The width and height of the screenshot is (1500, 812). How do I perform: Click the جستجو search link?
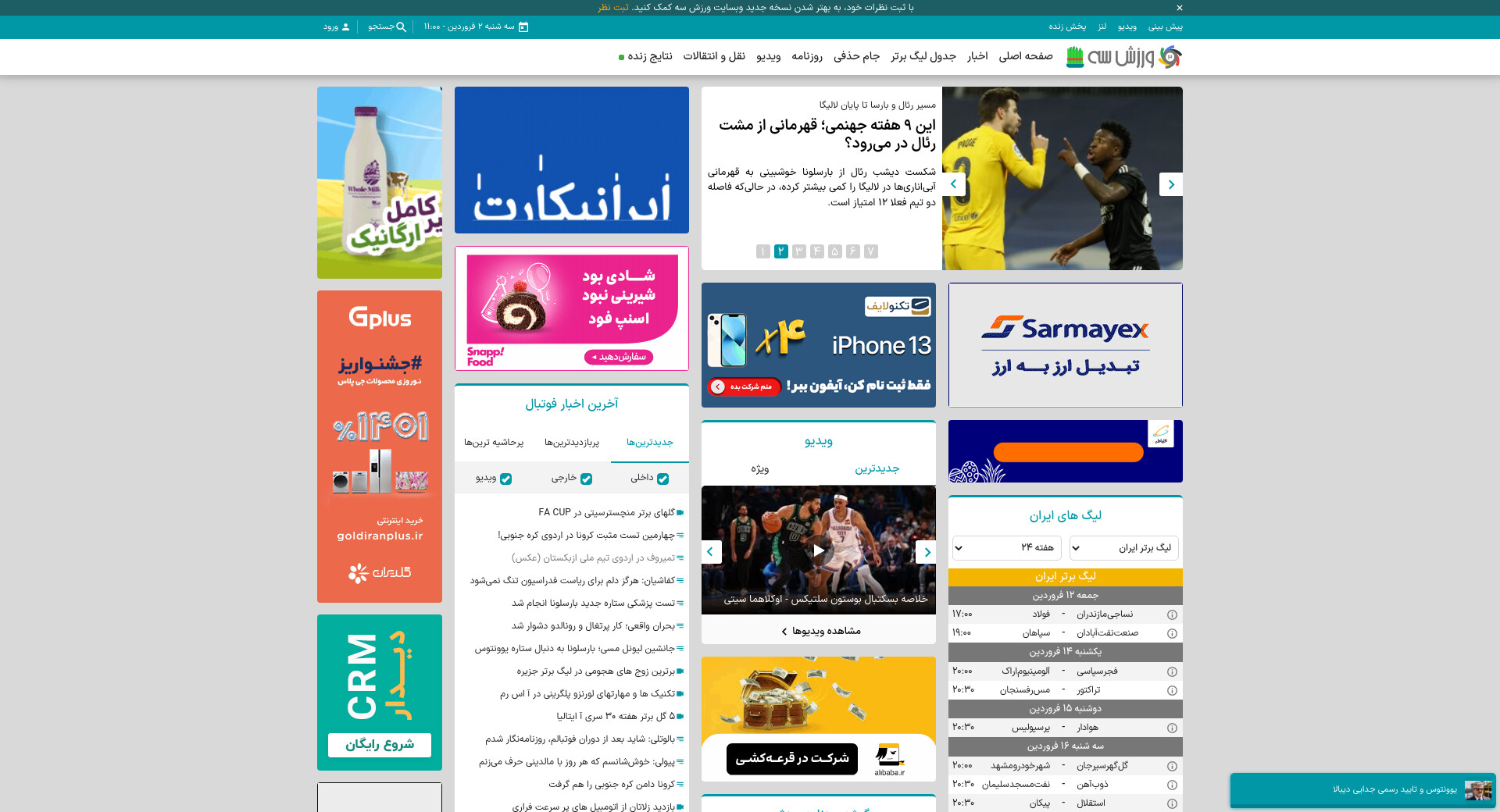pyautogui.click(x=381, y=27)
